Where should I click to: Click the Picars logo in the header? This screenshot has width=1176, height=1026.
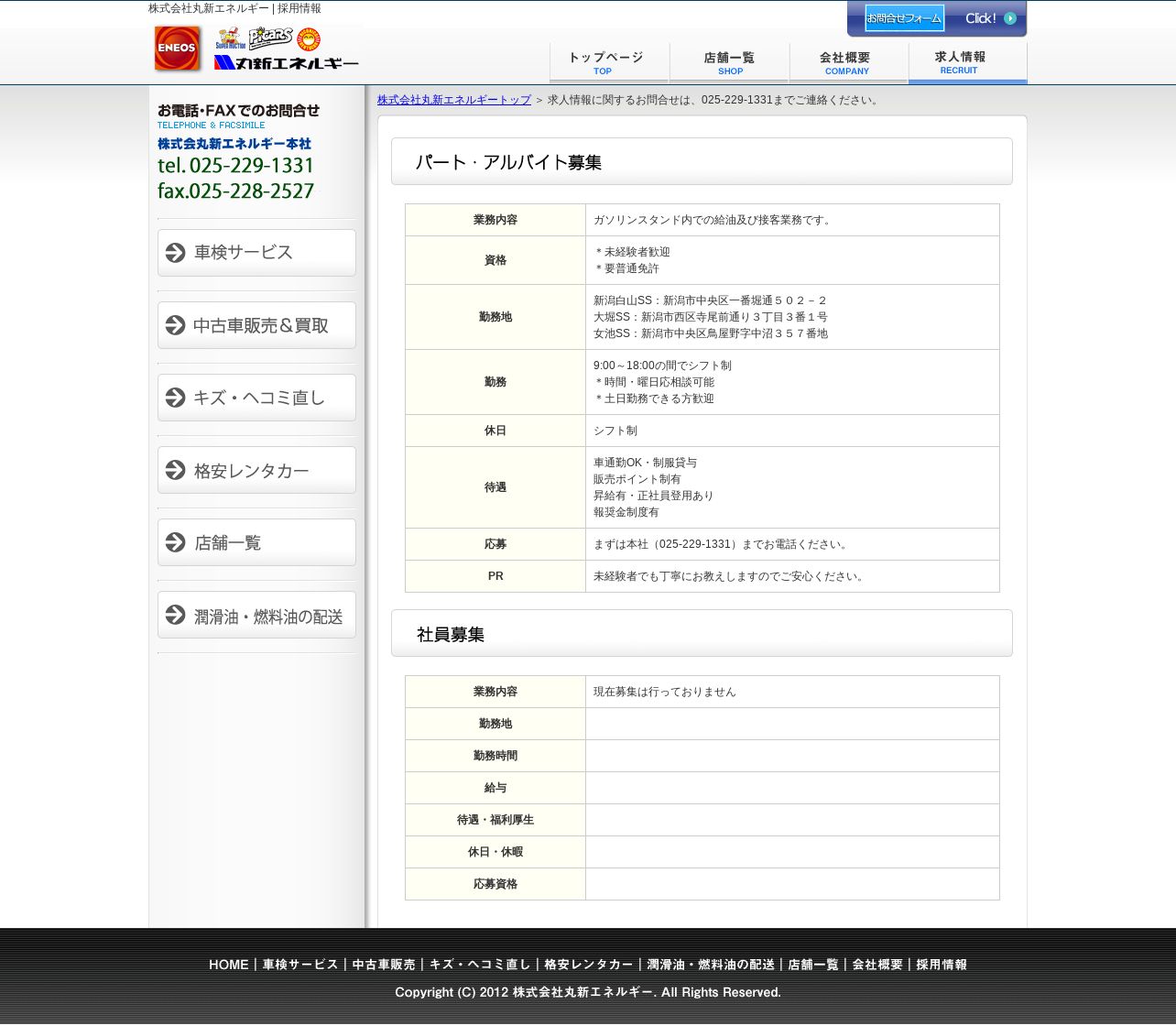pyautogui.click(x=270, y=38)
